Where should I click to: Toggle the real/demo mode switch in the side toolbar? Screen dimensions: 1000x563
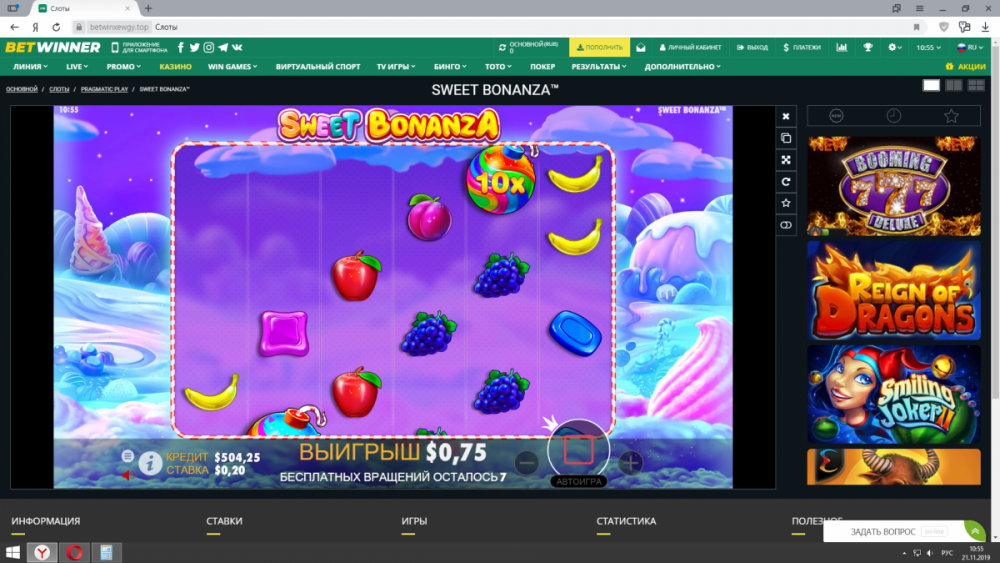click(x=786, y=226)
